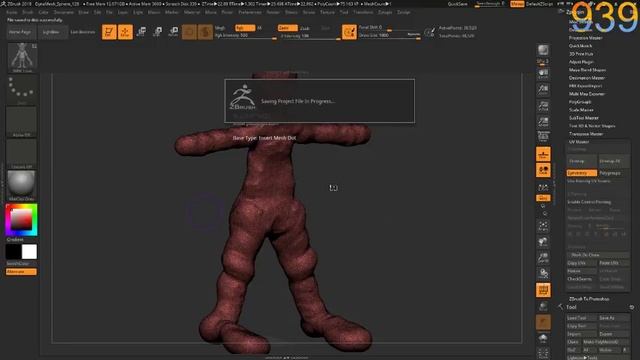Screen dimensions: 640x360
Task: Select the Move transform icon in top shelf
Action: pyautogui.click(x=141, y=32)
